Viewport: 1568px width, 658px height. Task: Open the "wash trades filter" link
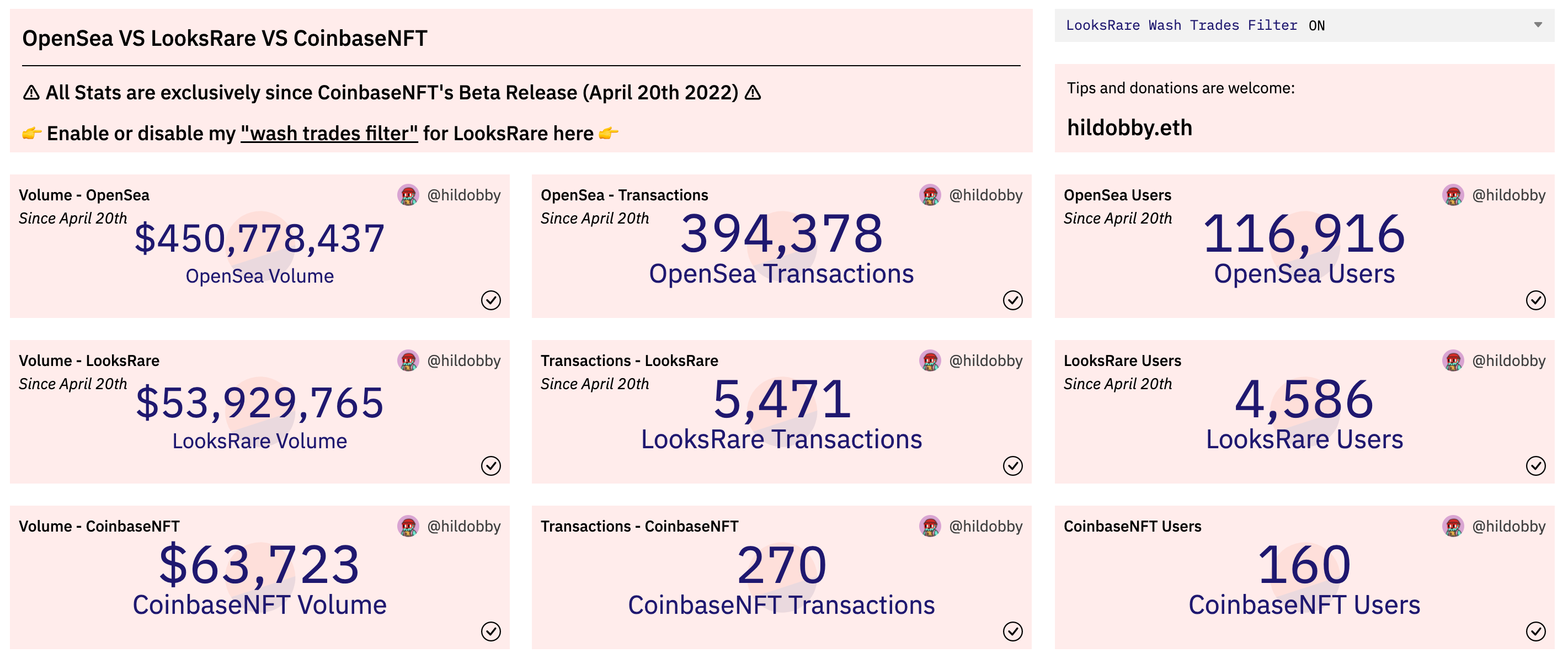tap(329, 134)
